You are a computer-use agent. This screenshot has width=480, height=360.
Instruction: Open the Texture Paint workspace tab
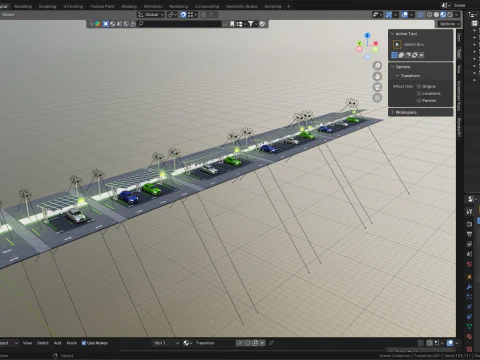coord(102,6)
